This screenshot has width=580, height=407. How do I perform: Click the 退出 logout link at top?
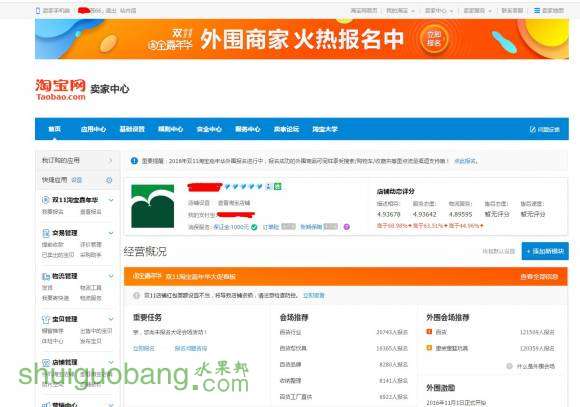[x=111, y=11]
